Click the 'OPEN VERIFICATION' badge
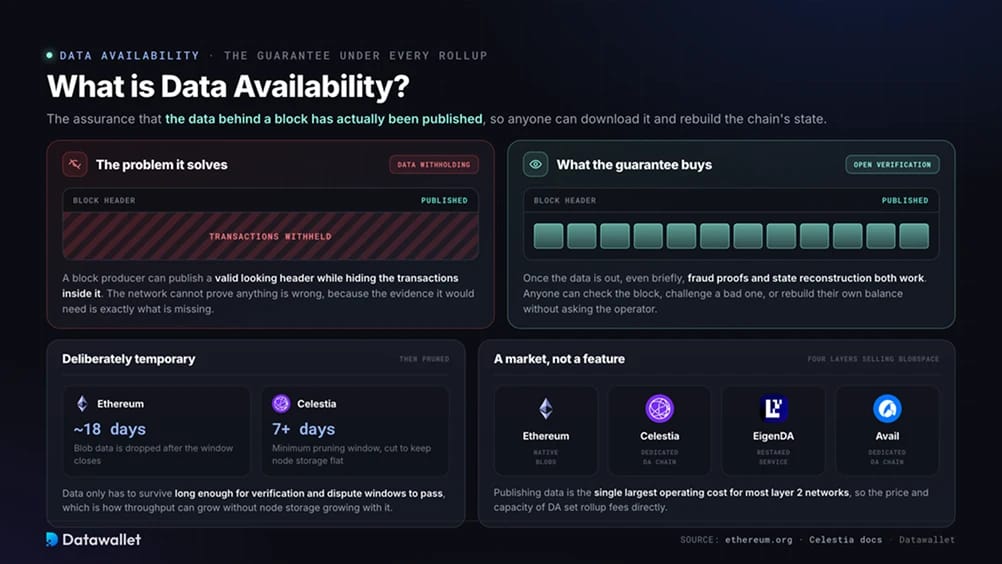 coord(892,165)
